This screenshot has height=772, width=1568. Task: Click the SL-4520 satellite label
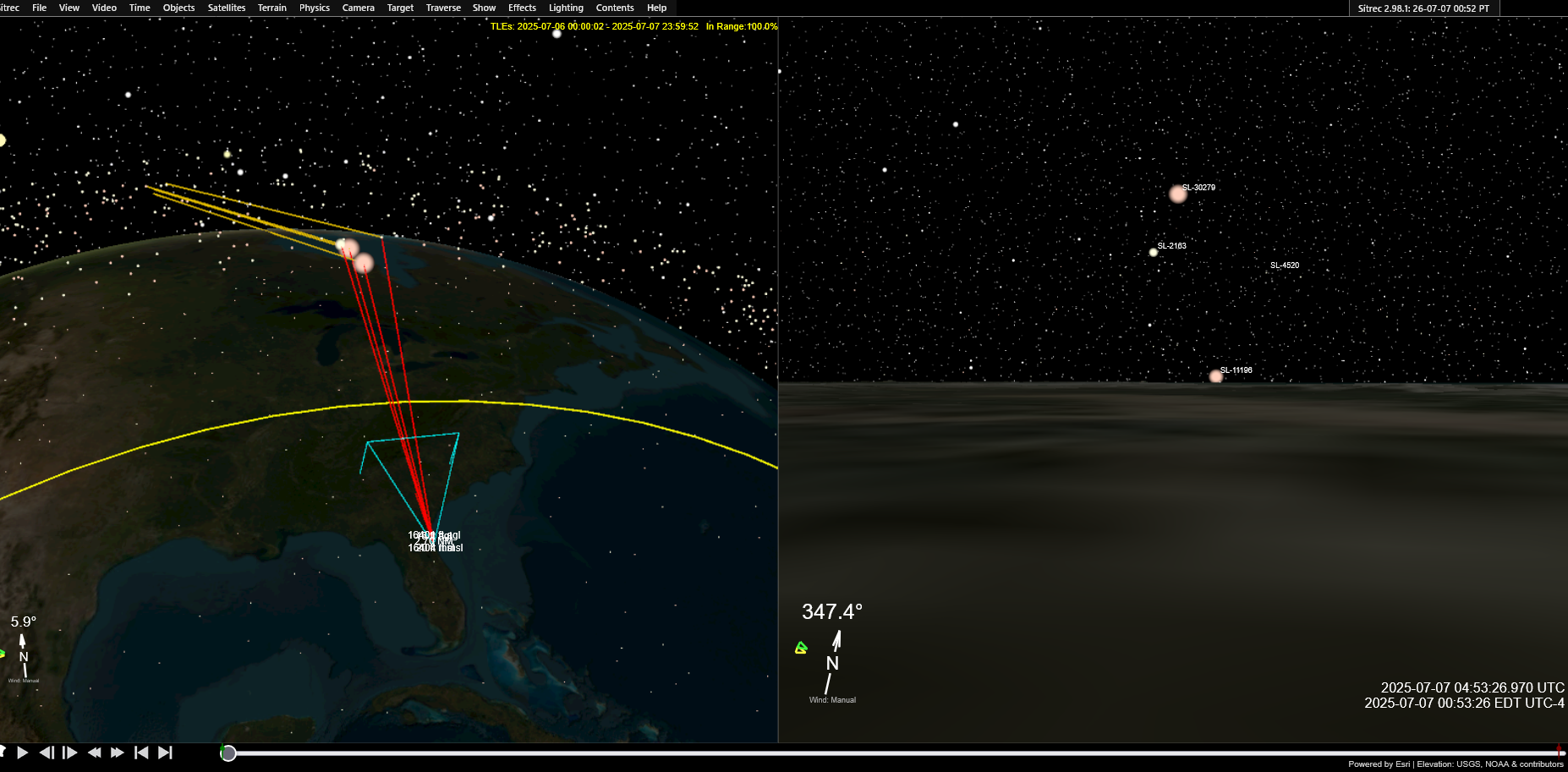coord(1285,266)
